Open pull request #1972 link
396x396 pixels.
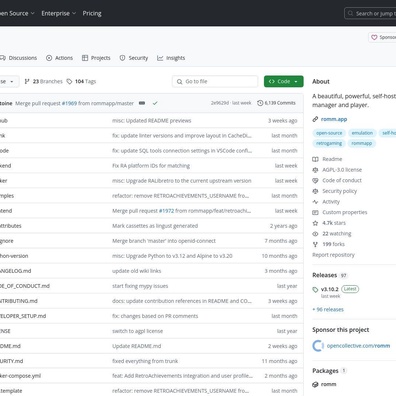coord(167,211)
